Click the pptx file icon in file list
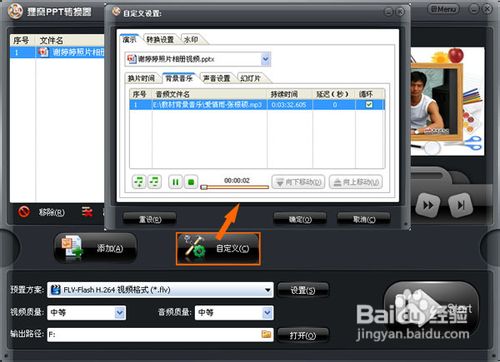500x362 pixels. pos(43,52)
